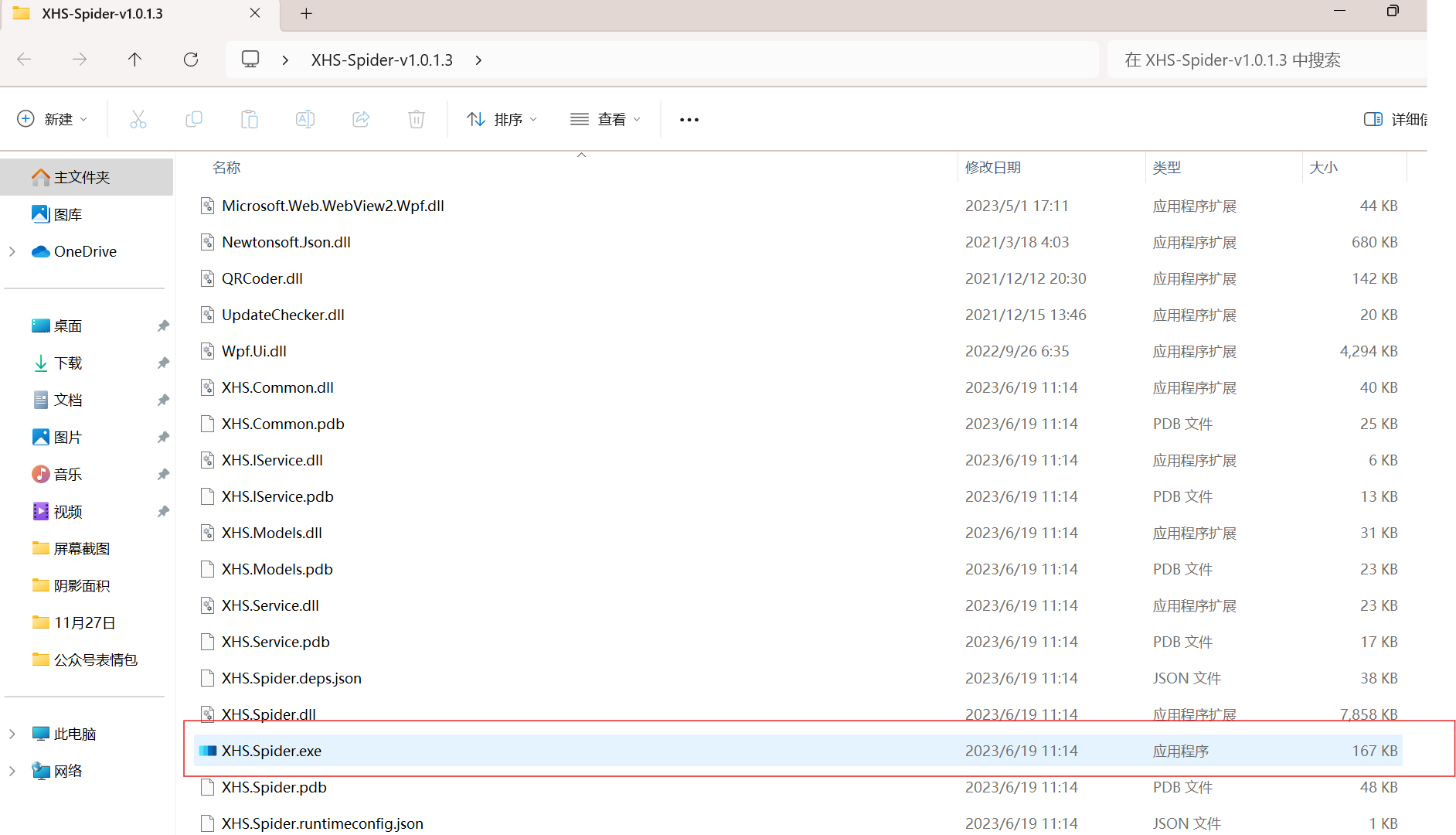The height and width of the screenshot is (835, 1456).
Task: Click the Copy icon in toolbar
Action: (x=194, y=119)
